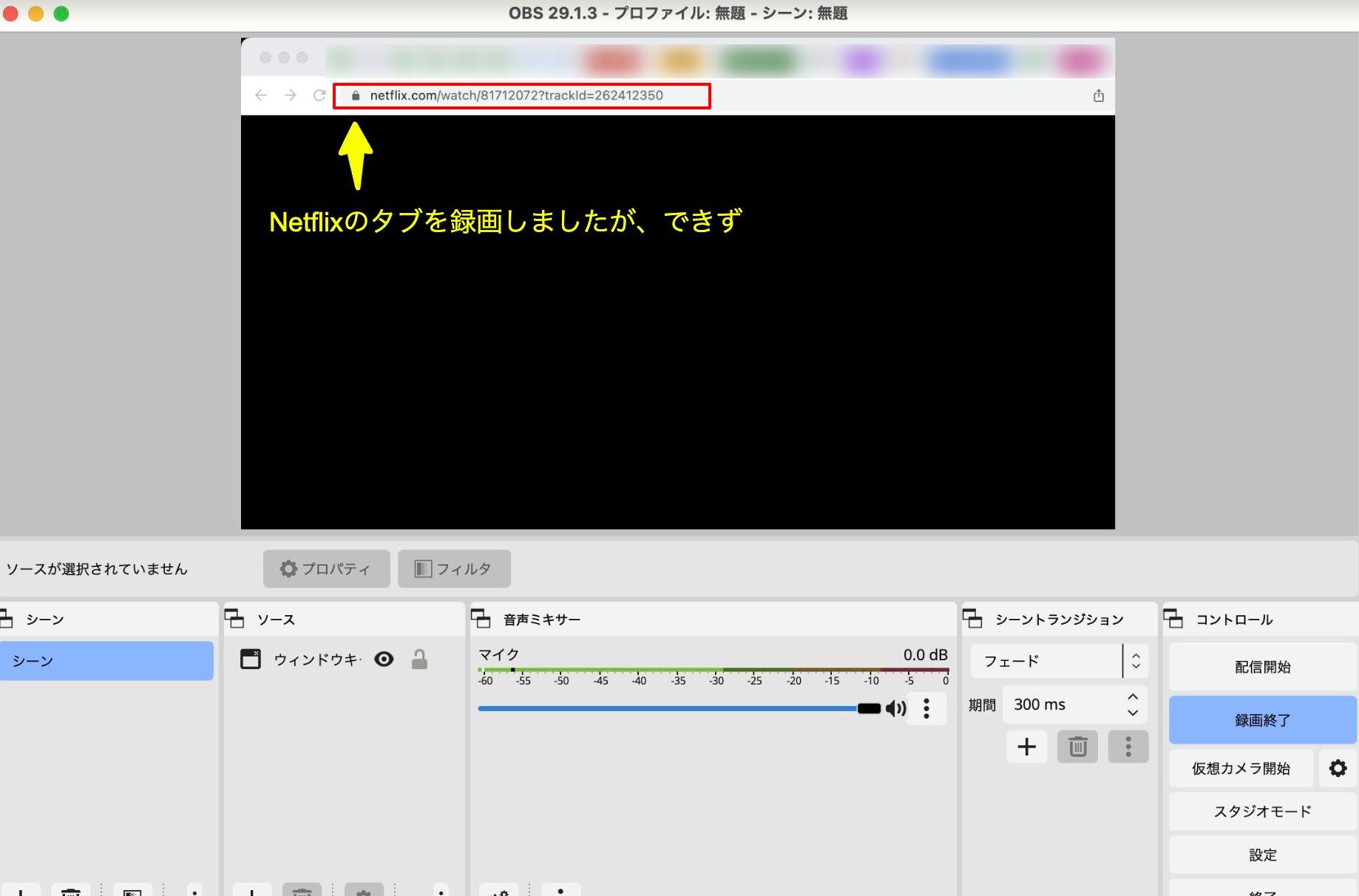The image size is (1359, 896).
Task: Click the シーン panel title
Action: (x=45, y=619)
